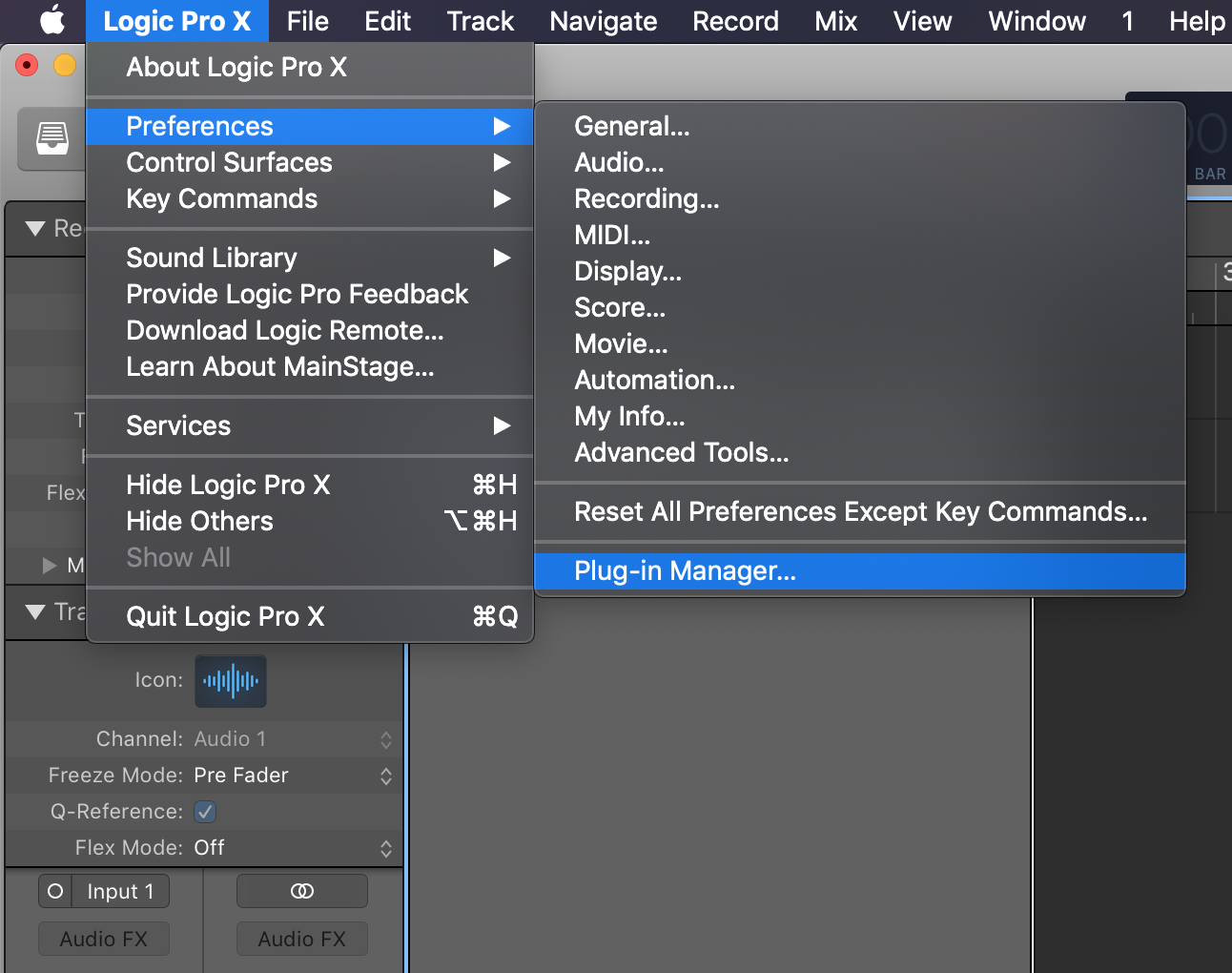Open Recording… preferences

coord(860,199)
